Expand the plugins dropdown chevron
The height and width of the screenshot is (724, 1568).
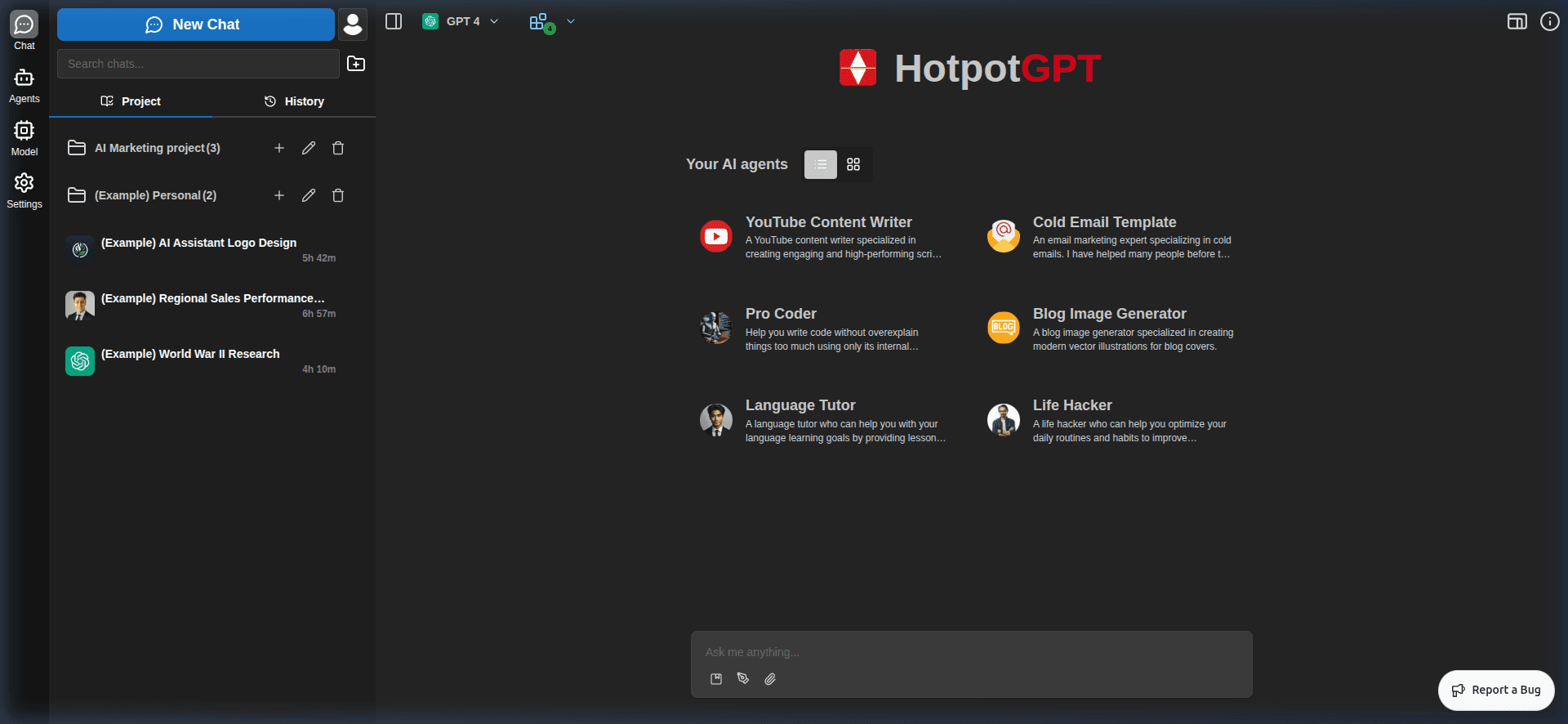[x=571, y=21]
